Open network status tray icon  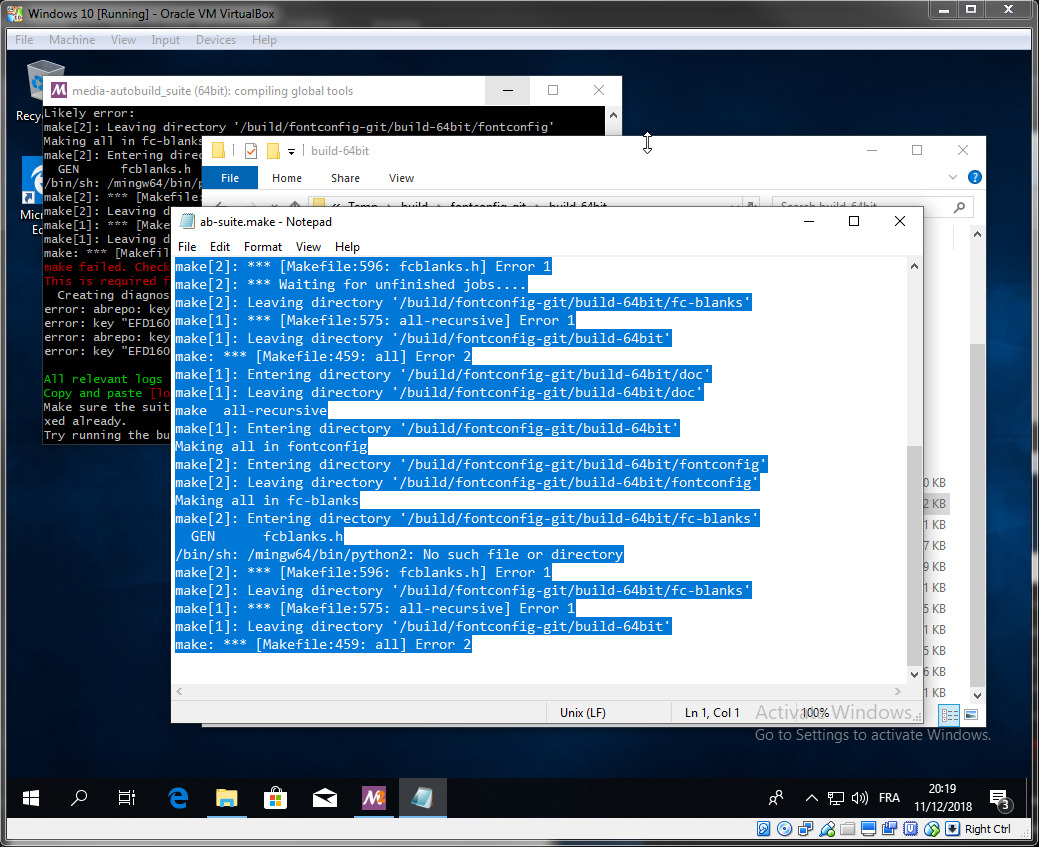(836, 799)
